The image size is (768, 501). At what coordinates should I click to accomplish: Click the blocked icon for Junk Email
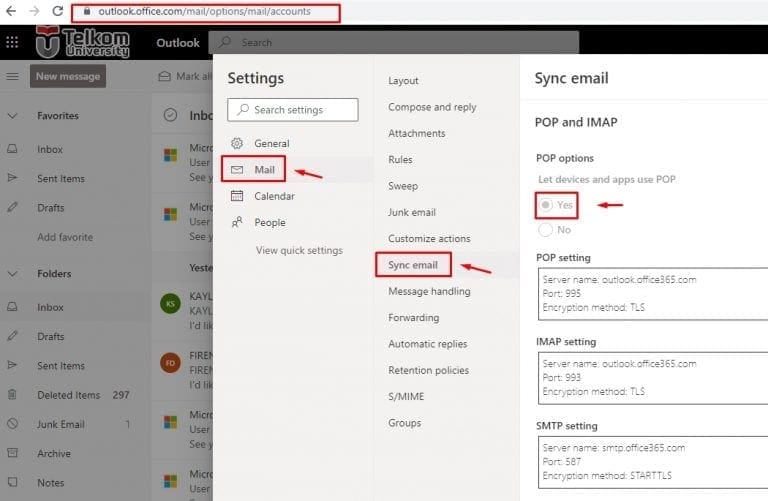[13, 424]
